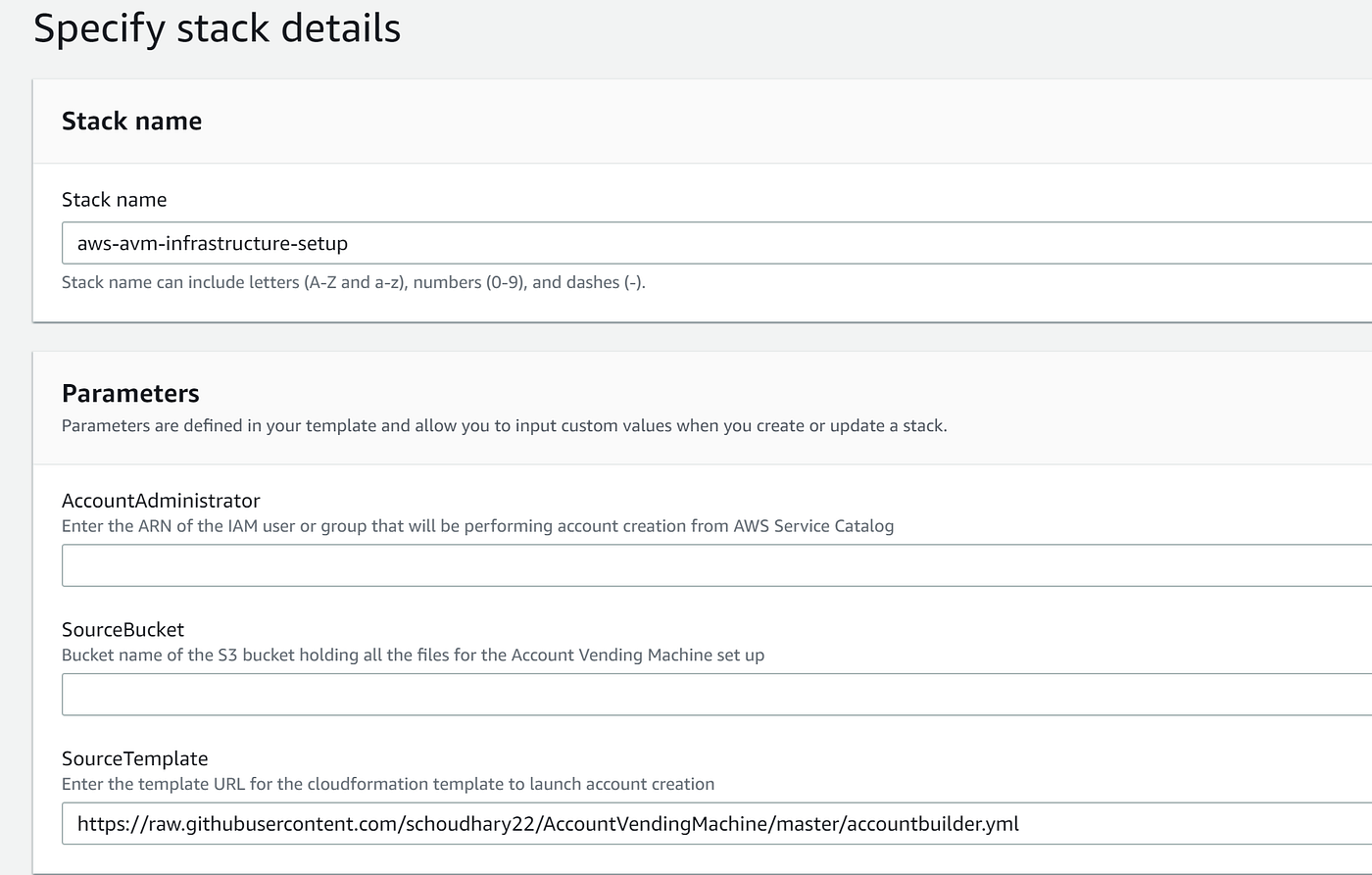
Task: Click the Stack name input field
Action: (715, 243)
